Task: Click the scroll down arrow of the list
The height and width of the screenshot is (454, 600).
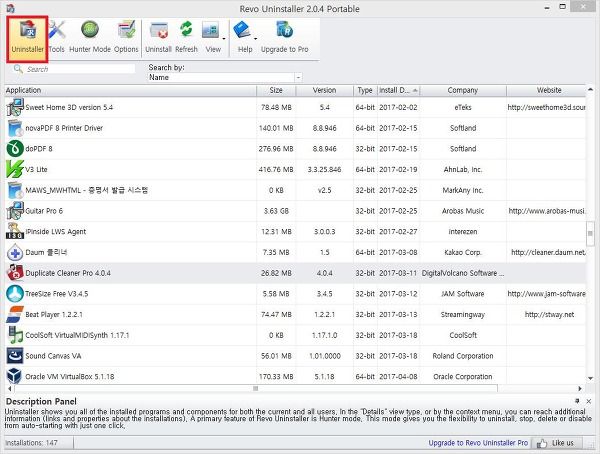Action: [x=590, y=378]
